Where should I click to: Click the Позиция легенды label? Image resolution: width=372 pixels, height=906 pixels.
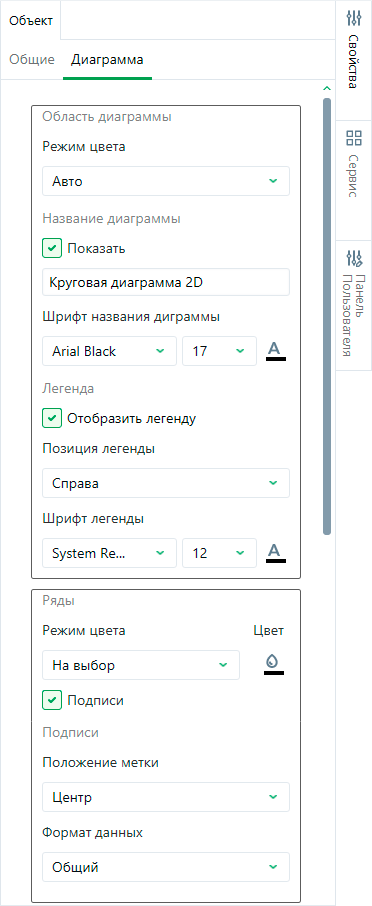(x=98, y=449)
